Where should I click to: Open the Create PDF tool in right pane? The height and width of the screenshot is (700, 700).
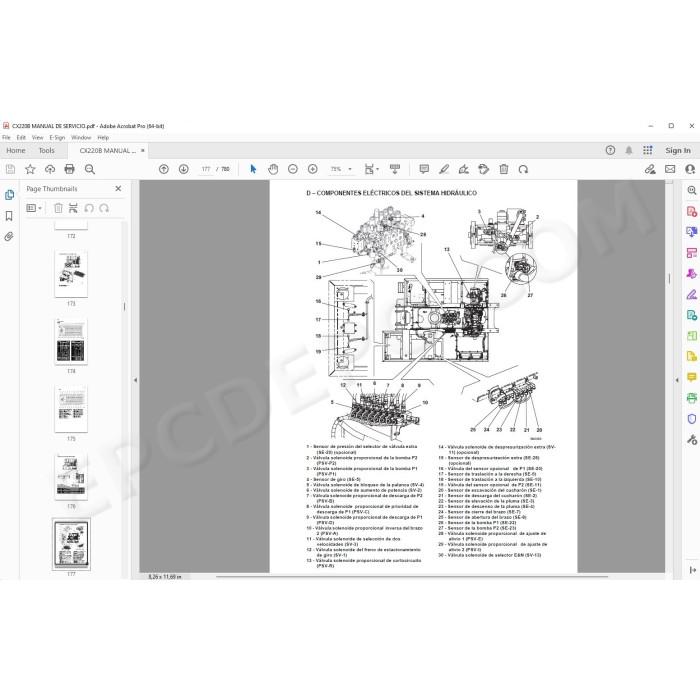click(x=692, y=211)
